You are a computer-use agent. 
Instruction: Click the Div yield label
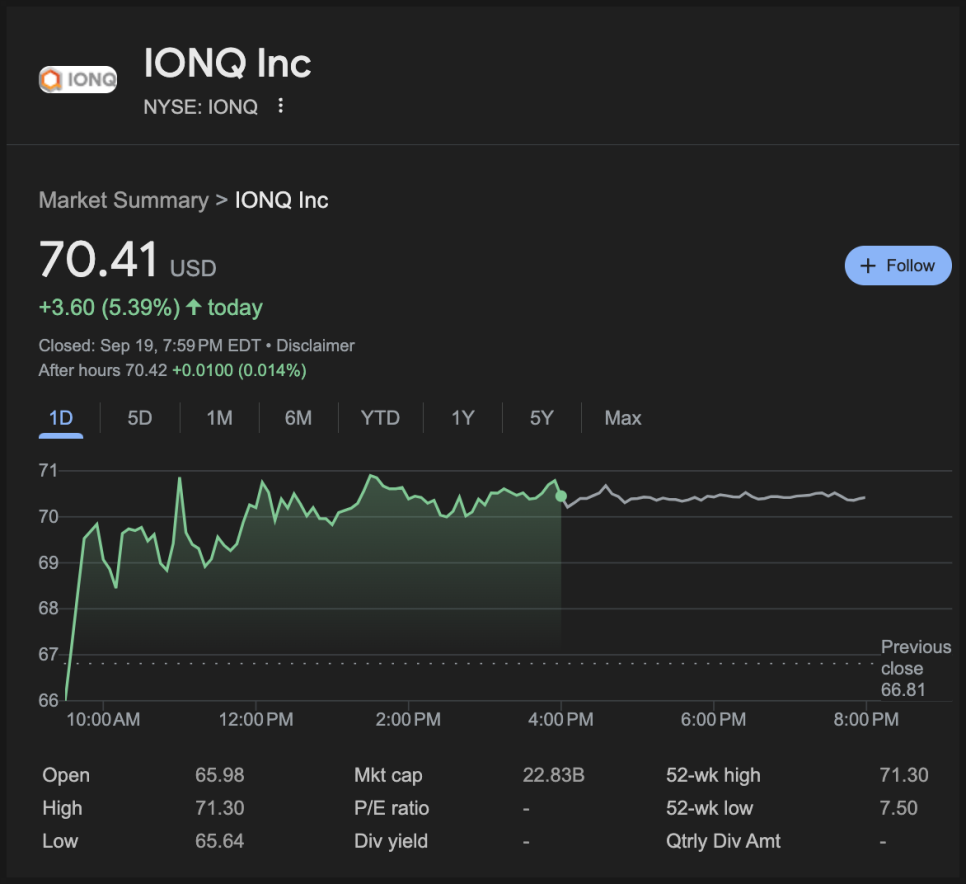[391, 841]
